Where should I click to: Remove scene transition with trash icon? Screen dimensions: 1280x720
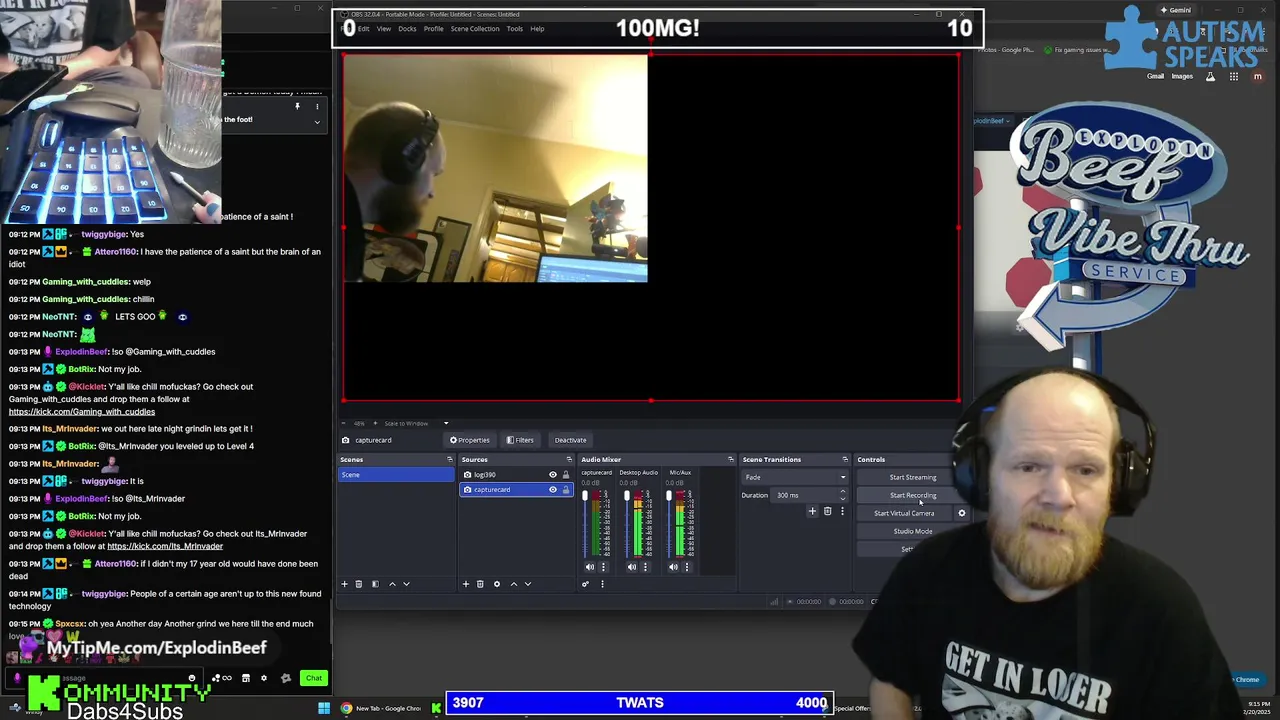(827, 511)
